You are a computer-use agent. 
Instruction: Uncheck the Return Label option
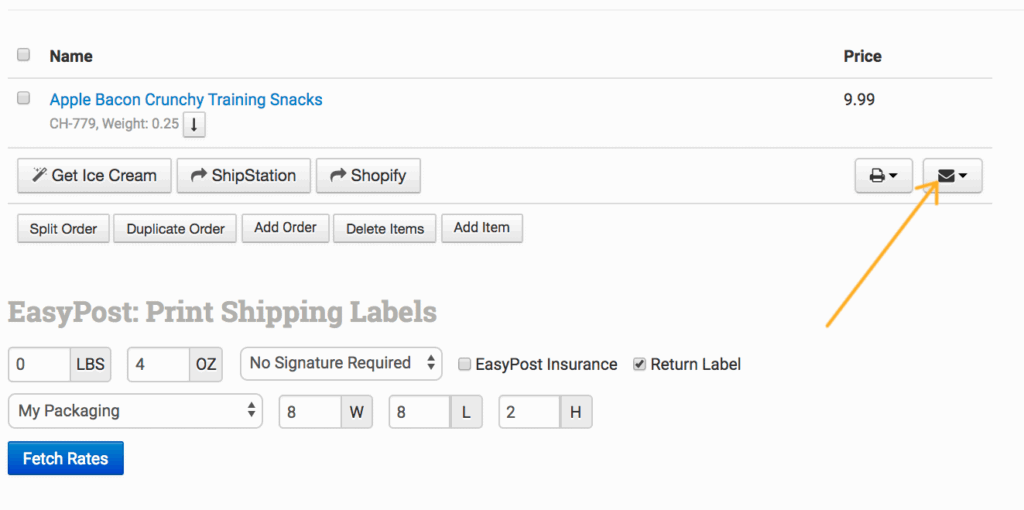[639, 364]
